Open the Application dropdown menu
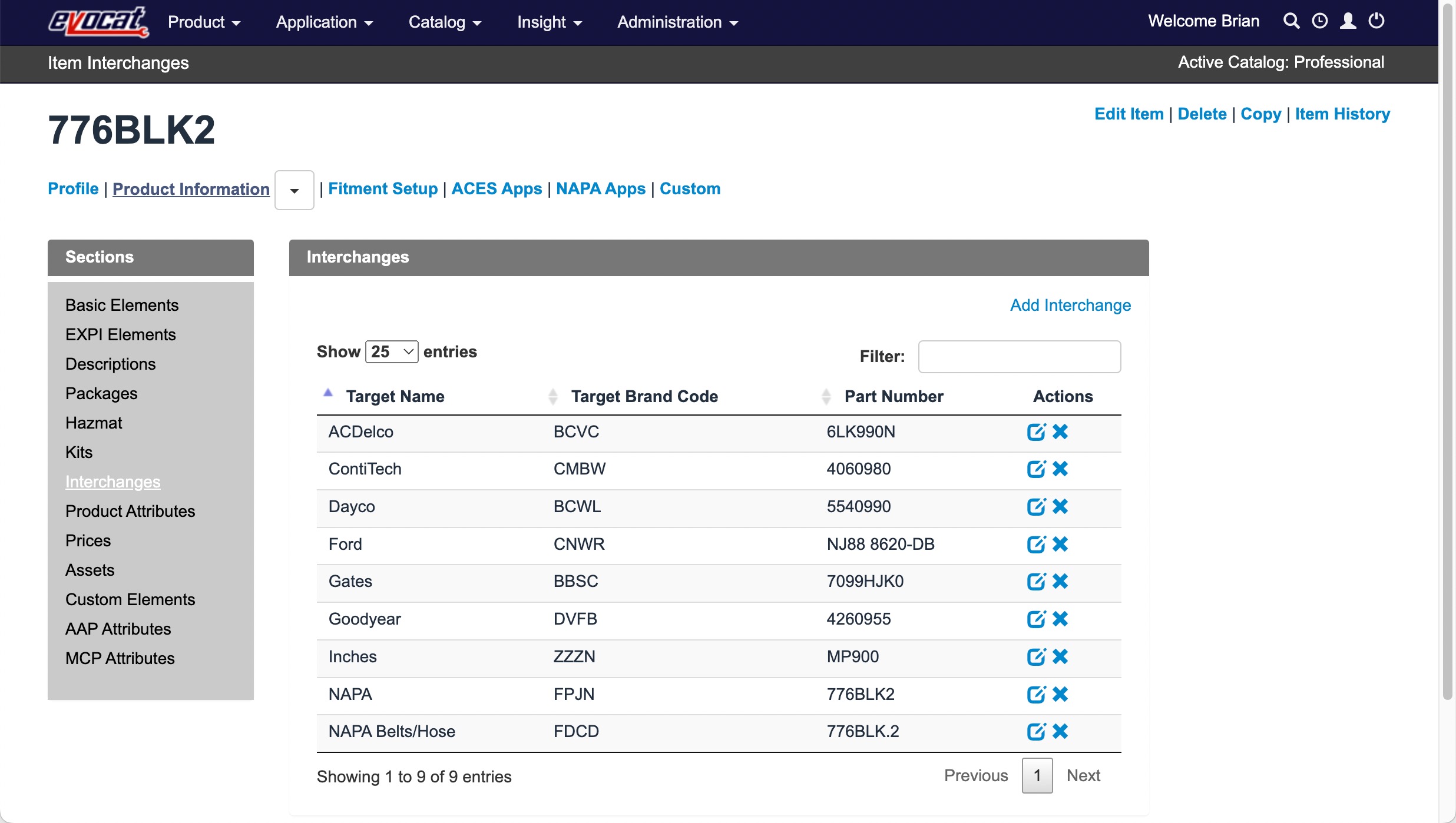 pos(325,22)
